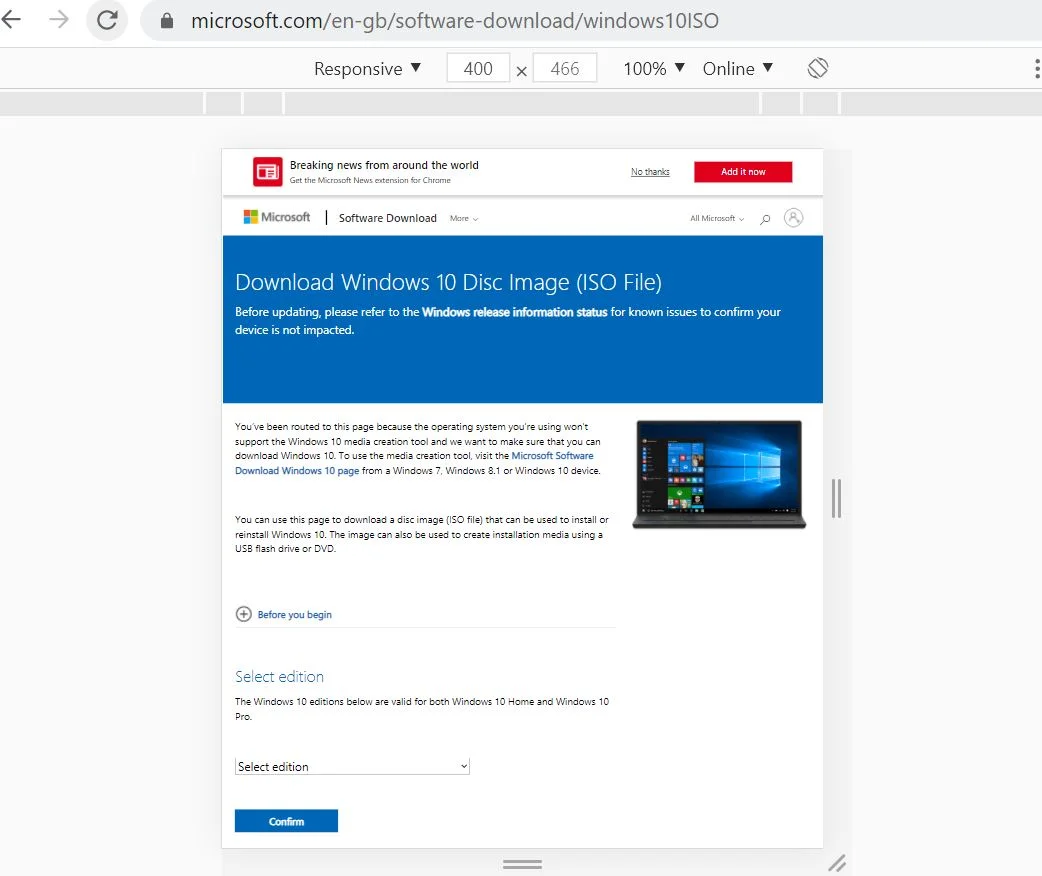Screen dimensions: 1042x876
Task: Click the address bar padlock icon
Action: [x=167, y=21]
